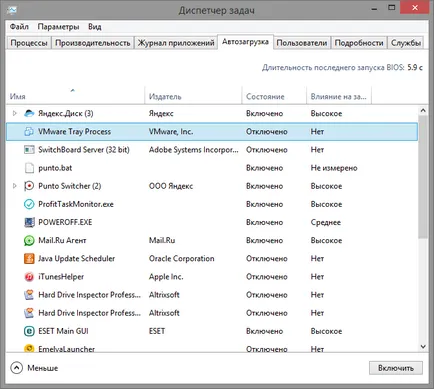Click the Яндекс.Диск cloud icon

point(29,113)
